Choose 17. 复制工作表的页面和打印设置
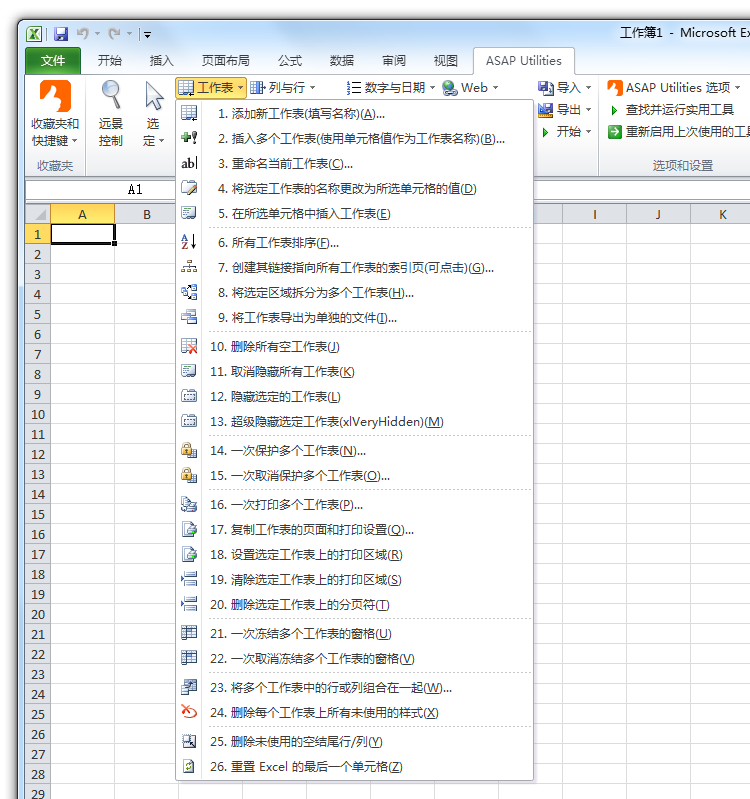750x799 pixels. tap(355, 529)
